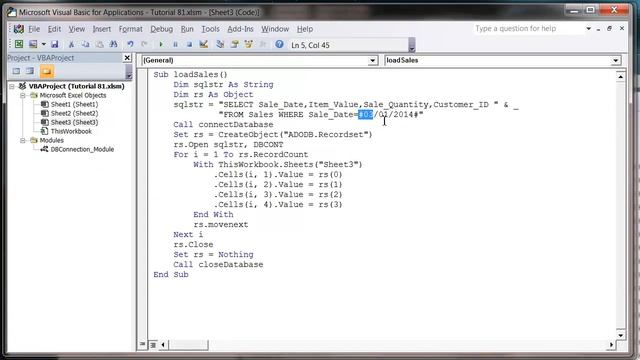640x360 pixels.
Task: Click the View Code icon in Project panel
Action: point(16,71)
